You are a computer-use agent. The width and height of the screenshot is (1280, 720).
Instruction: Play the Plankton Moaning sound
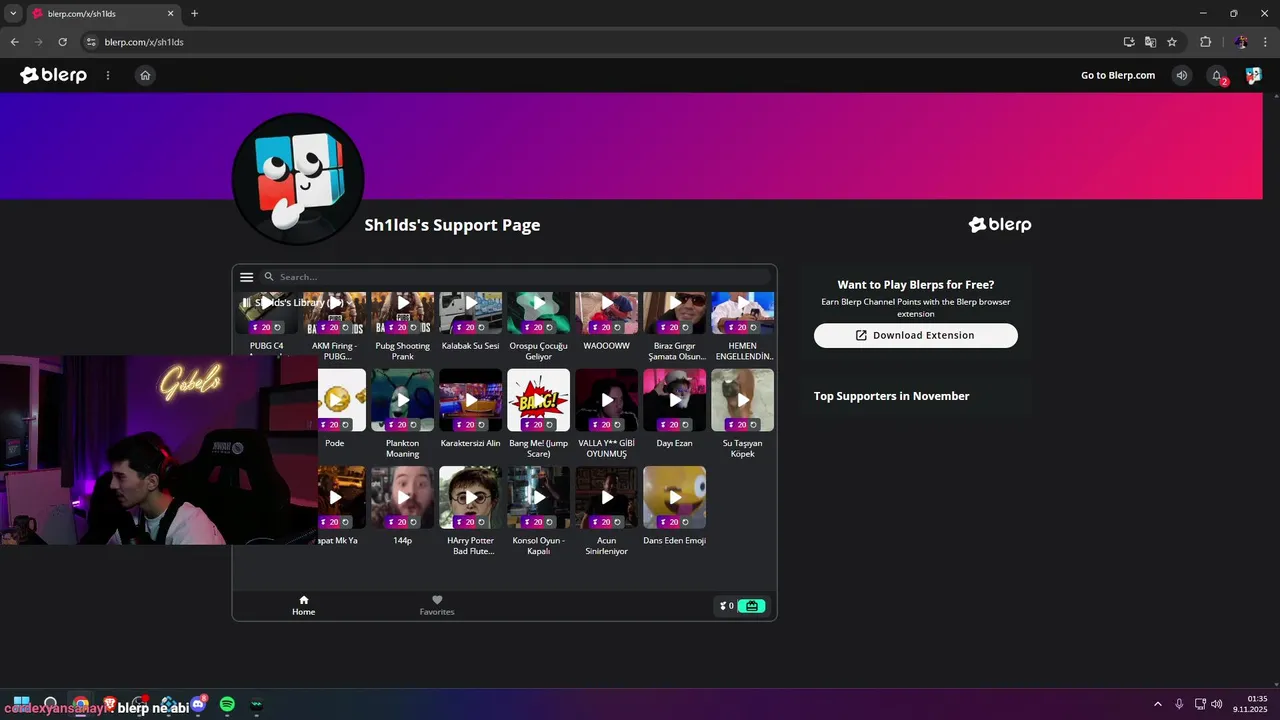coord(403,400)
